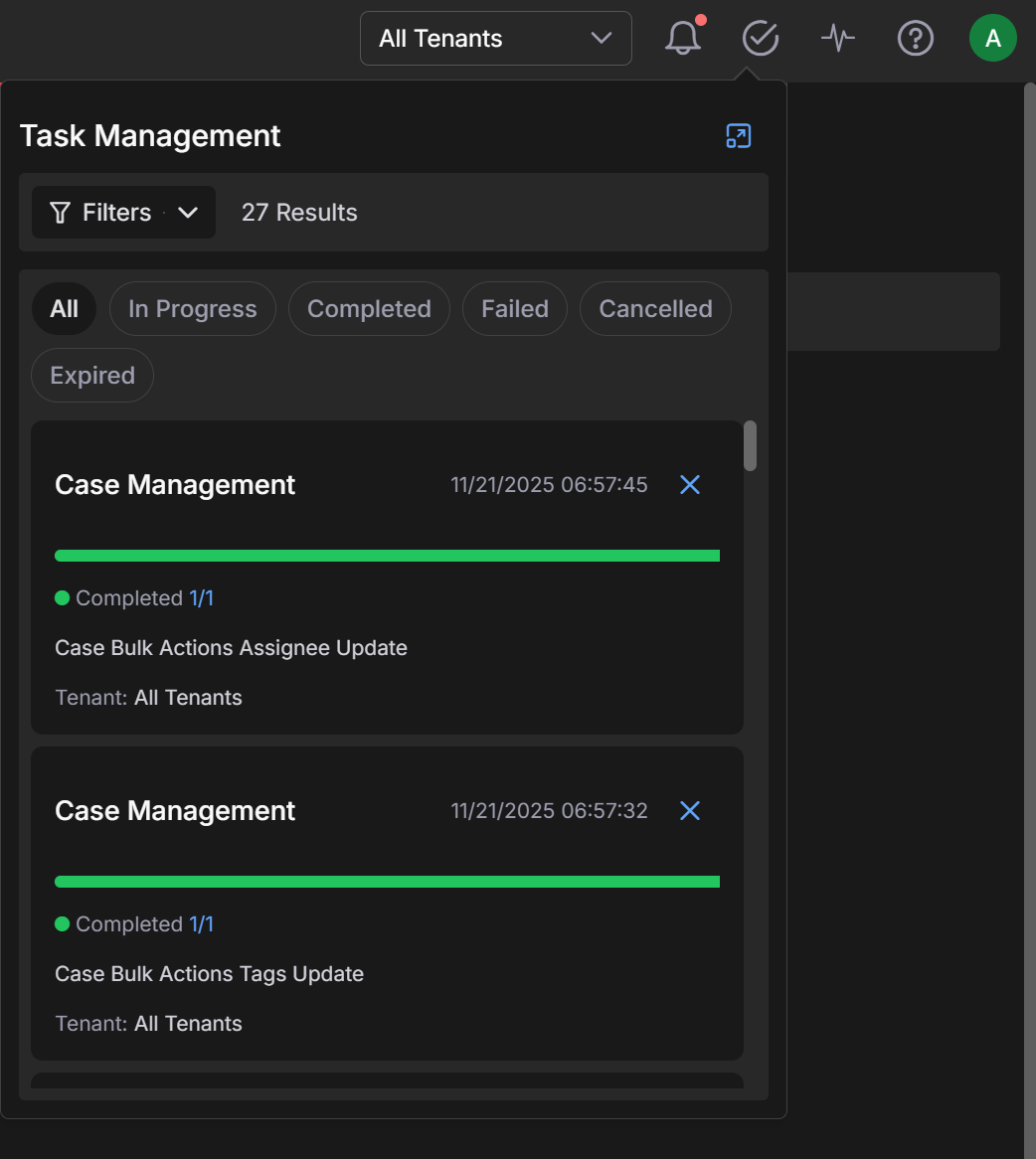1036x1159 pixels.
Task: Click the green user avatar A
Action: (992, 39)
